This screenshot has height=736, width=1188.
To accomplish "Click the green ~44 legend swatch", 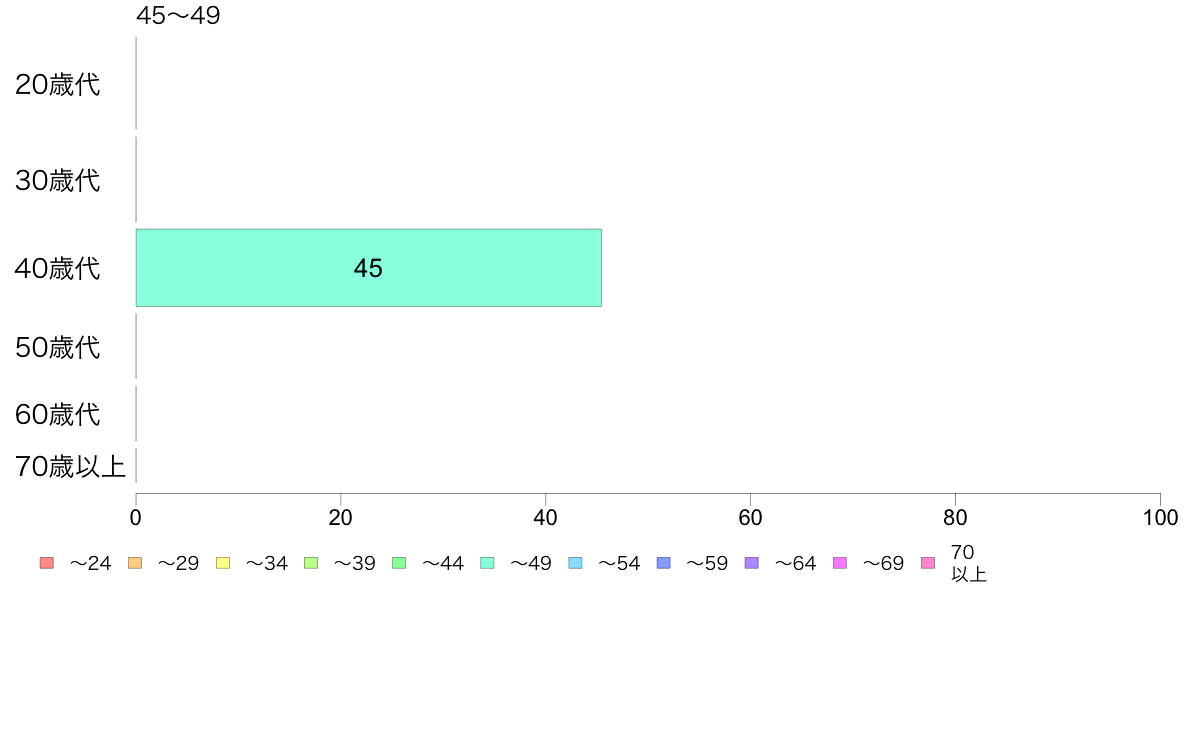I will 399,562.
